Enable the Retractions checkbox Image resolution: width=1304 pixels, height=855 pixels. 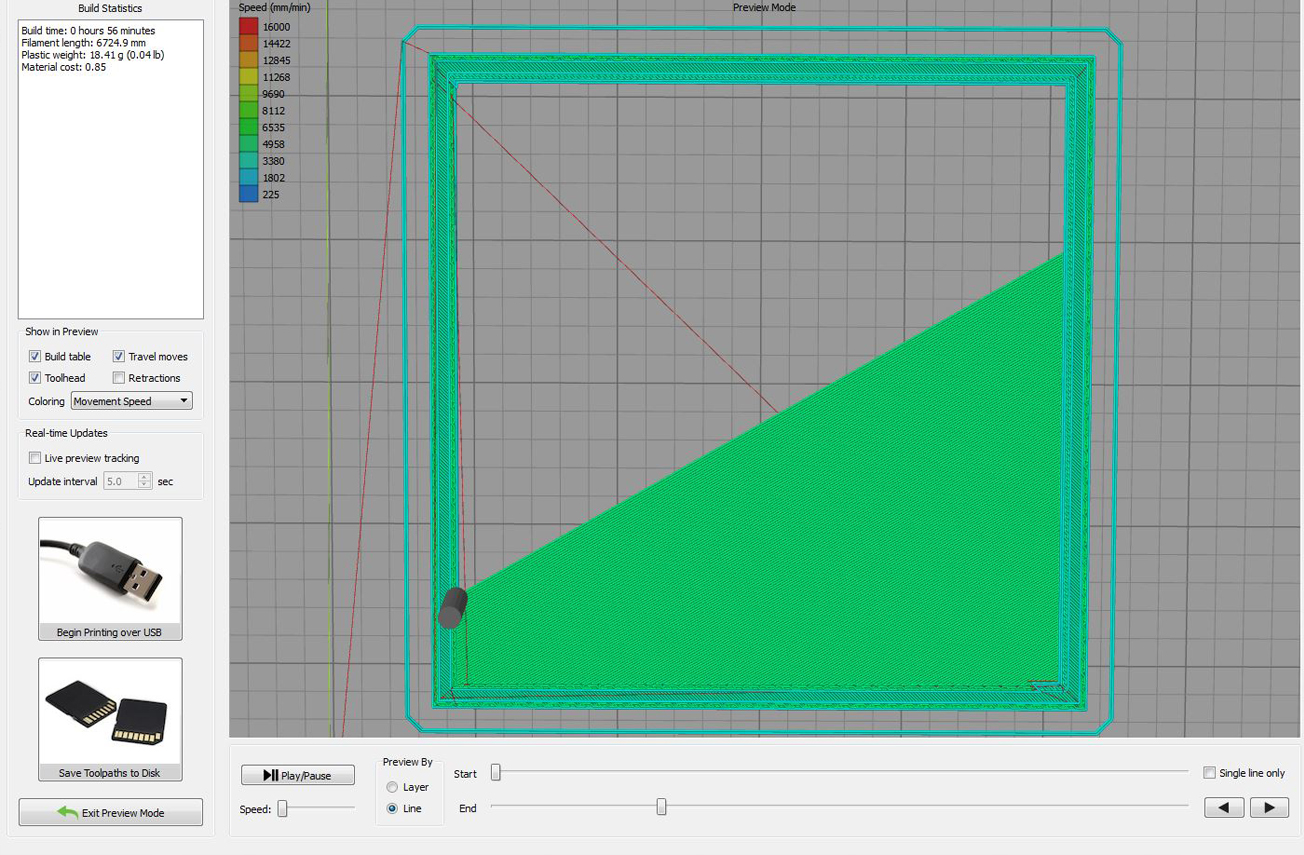119,378
